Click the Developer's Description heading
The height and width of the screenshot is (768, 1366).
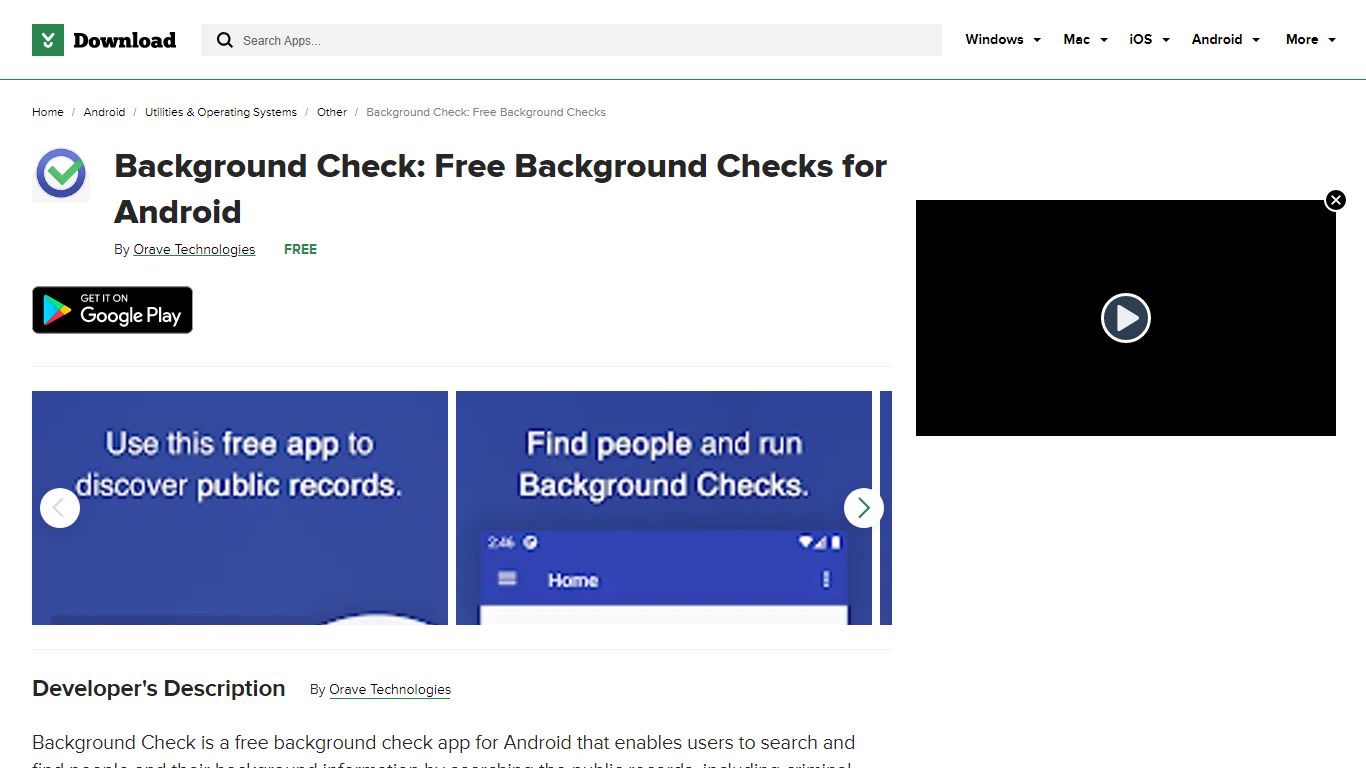[x=159, y=688]
